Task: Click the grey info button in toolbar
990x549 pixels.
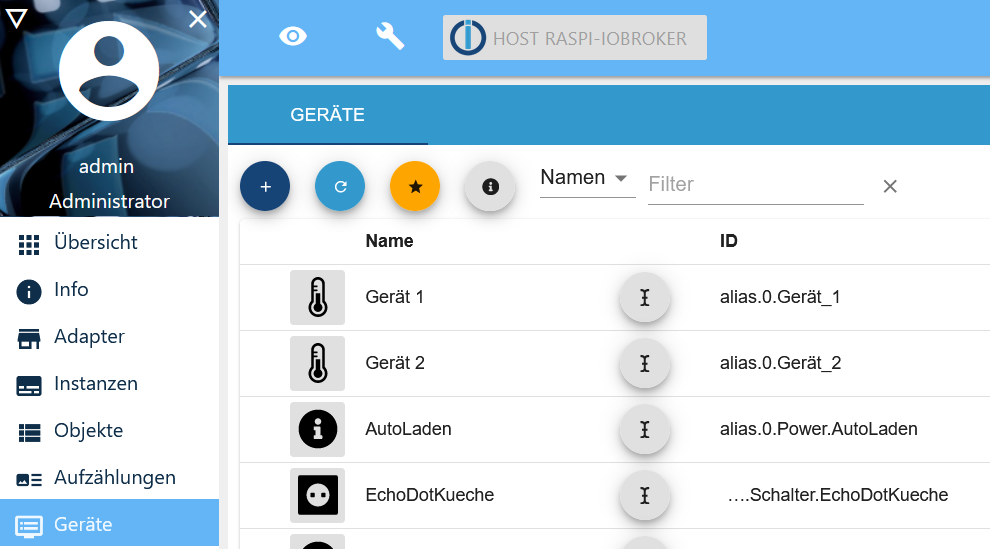Action: pyautogui.click(x=491, y=186)
